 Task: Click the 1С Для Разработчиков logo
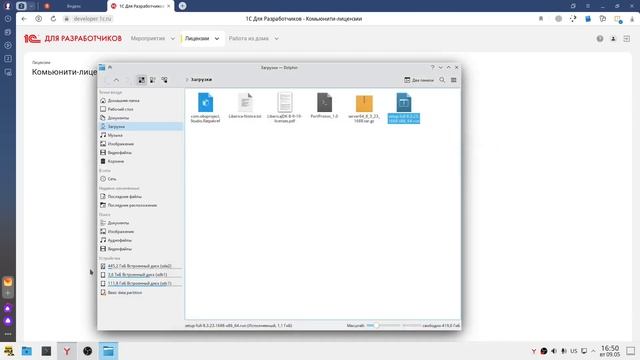pyautogui.click(x=73, y=38)
